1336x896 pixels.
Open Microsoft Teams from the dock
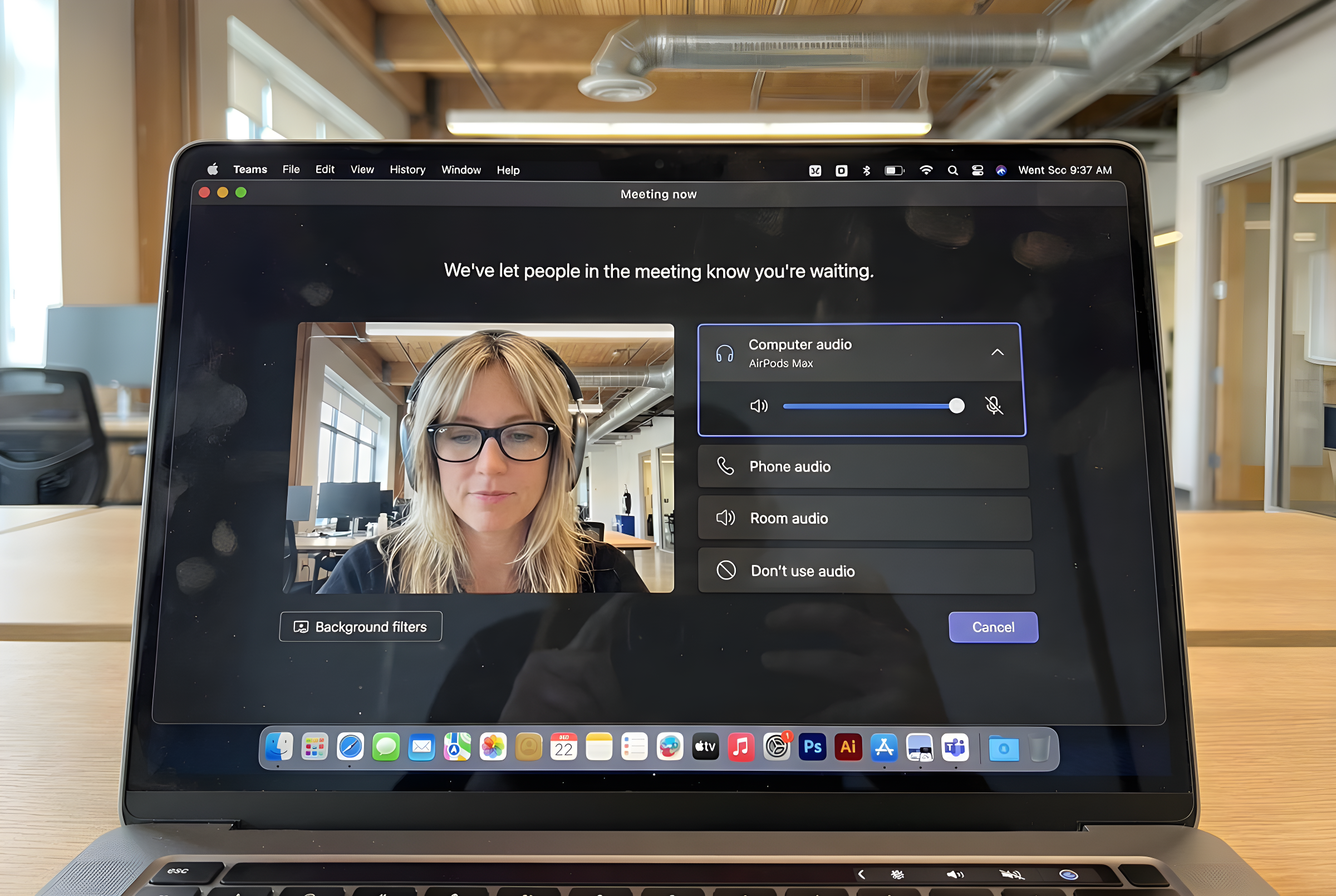pyautogui.click(x=955, y=747)
